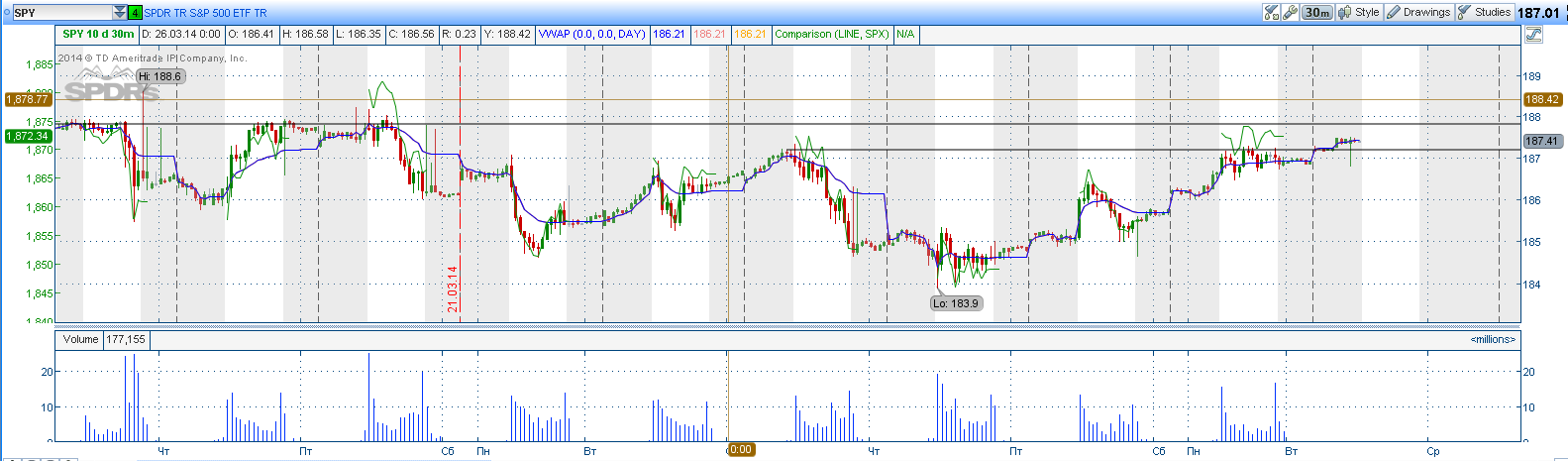Expand the SPY symbol dropdown arrow
This screenshot has width=1568, height=461.
point(120,12)
